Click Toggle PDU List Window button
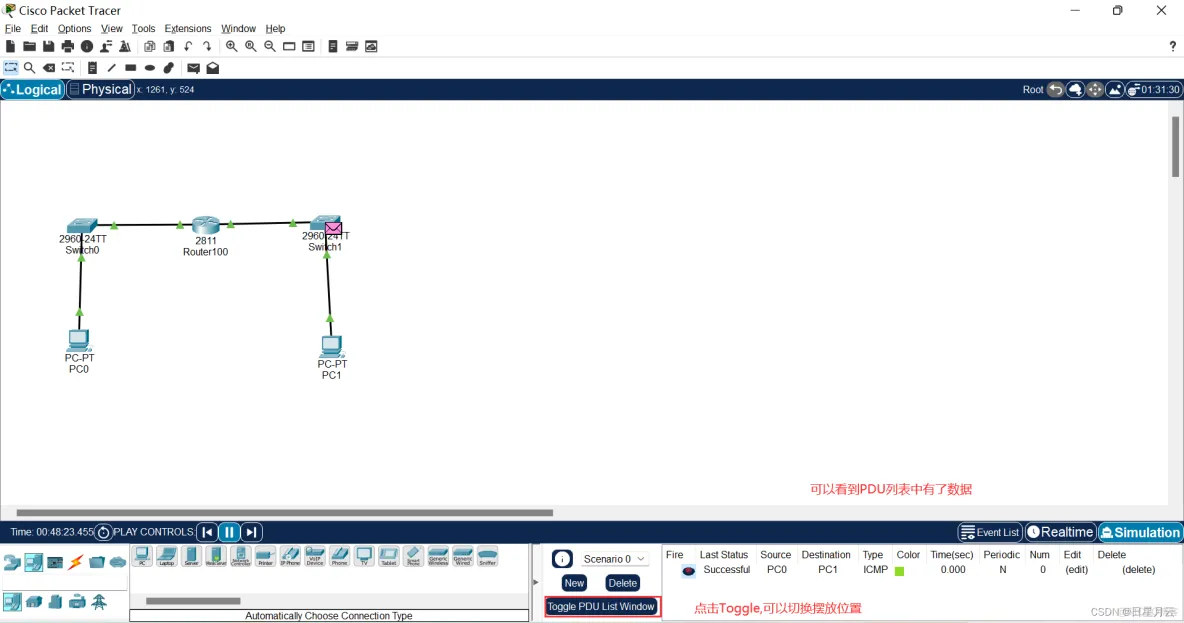 point(601,606)
